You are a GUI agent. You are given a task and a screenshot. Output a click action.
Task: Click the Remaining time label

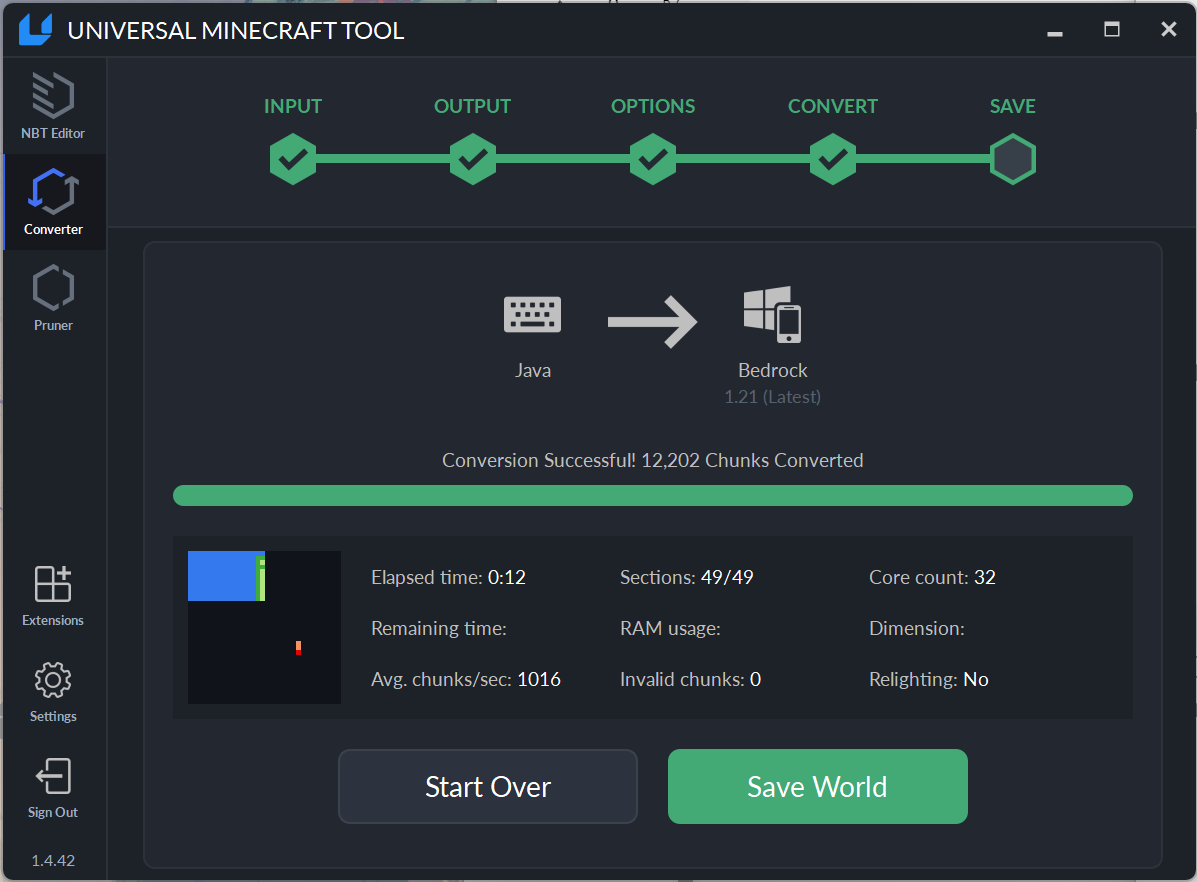[x=439, y=628]
